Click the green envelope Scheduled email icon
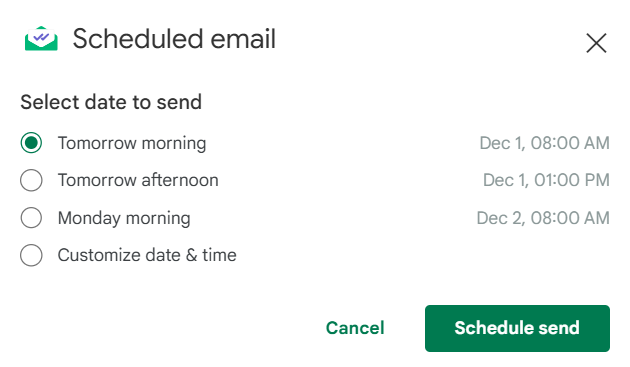This screenshot has width=630, height=367. pos(41,39)
